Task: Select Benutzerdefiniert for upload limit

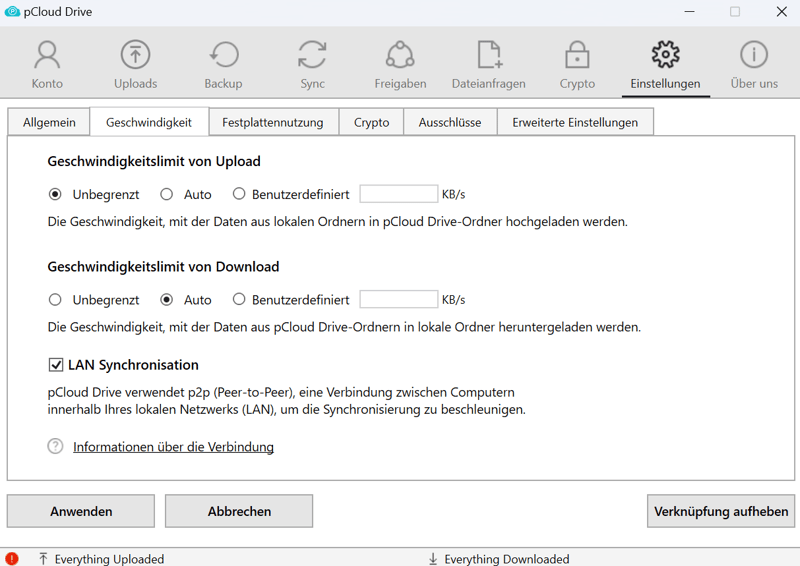Action: click(239, 194)
